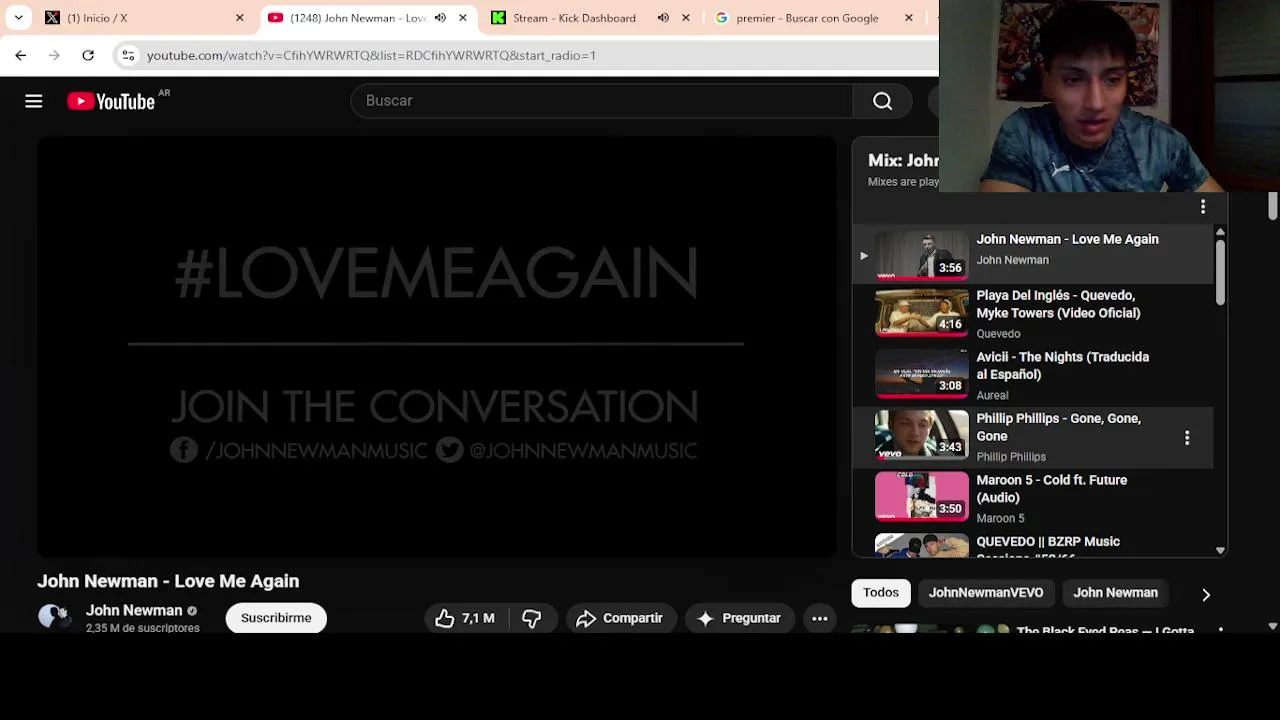Screen dimensions: 1280x720
Task: Click the video title John Newman - Love Me Again
Action: coord(168,581)
